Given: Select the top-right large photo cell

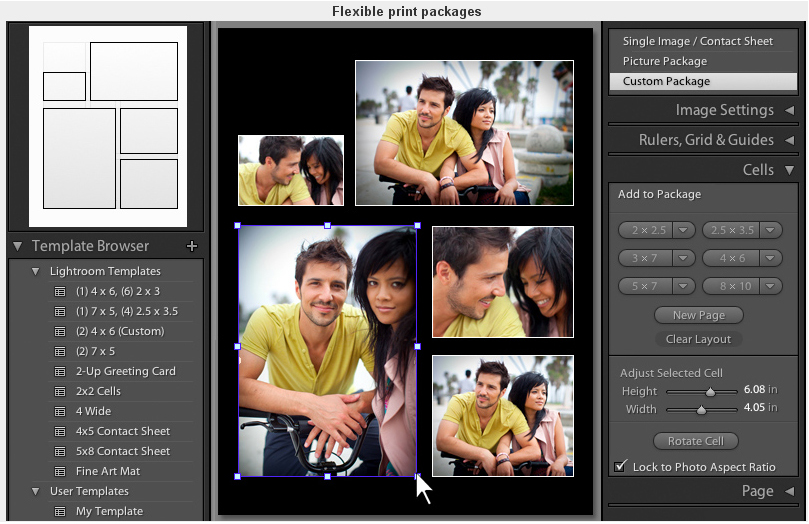Looking at the screenshot, I should (x=464, y=133).
